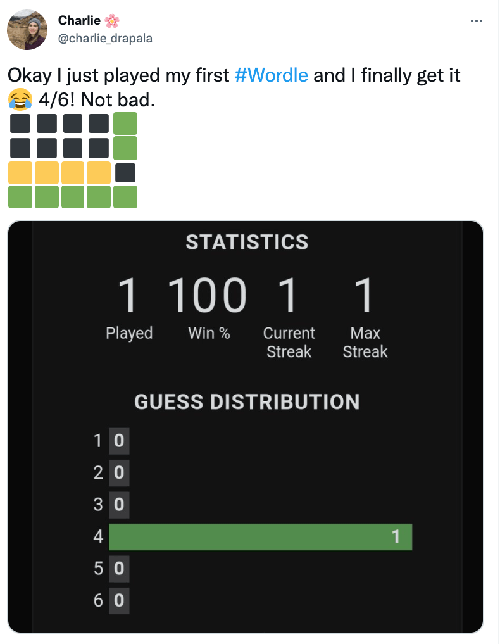Click the Charlie display name

(79, 20)
